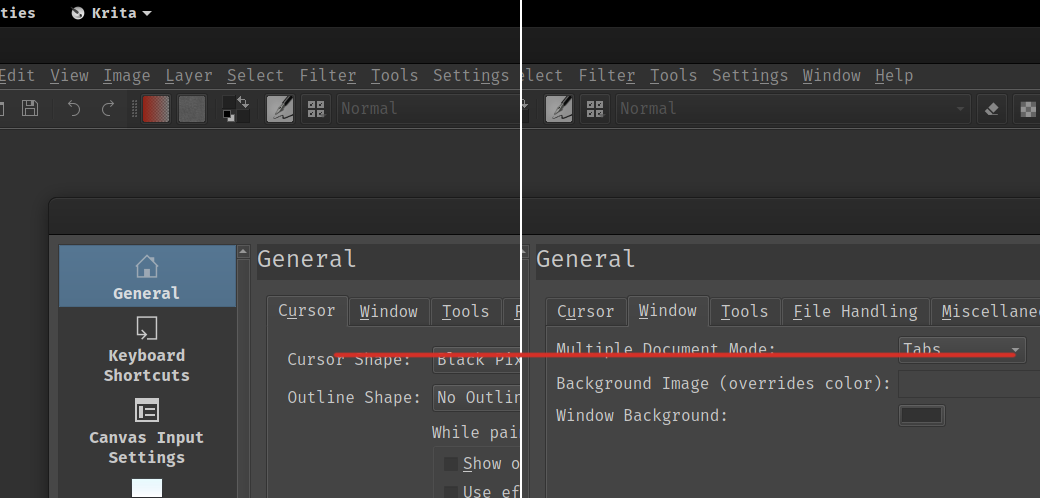Click the Redo arrow icon

(x=108, y=108)
